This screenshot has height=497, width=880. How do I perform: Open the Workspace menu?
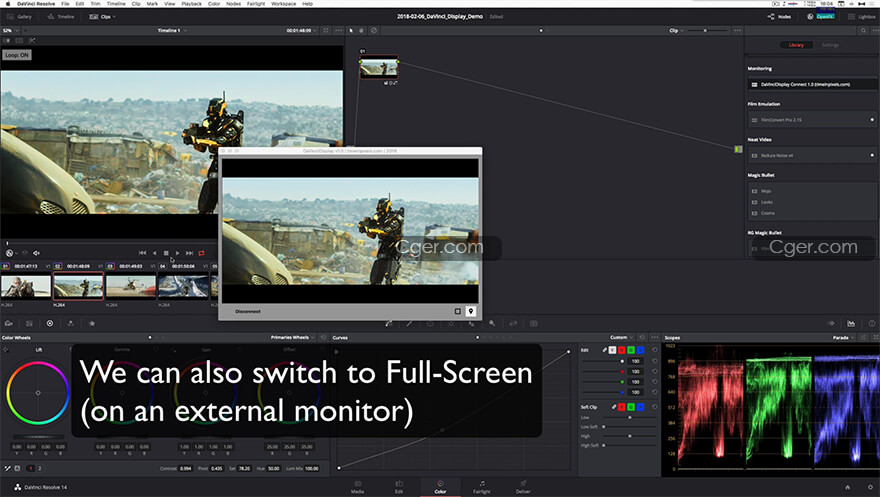click(x=283, y=3)
